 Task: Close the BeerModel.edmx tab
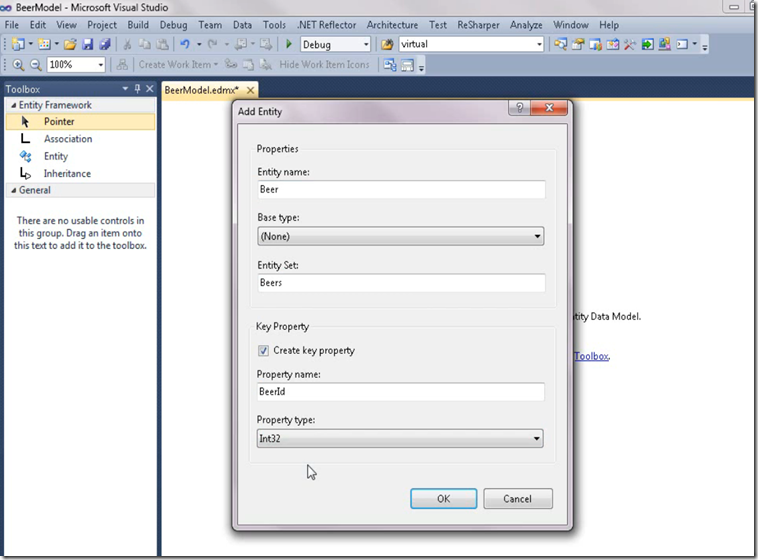click(250, 90)
